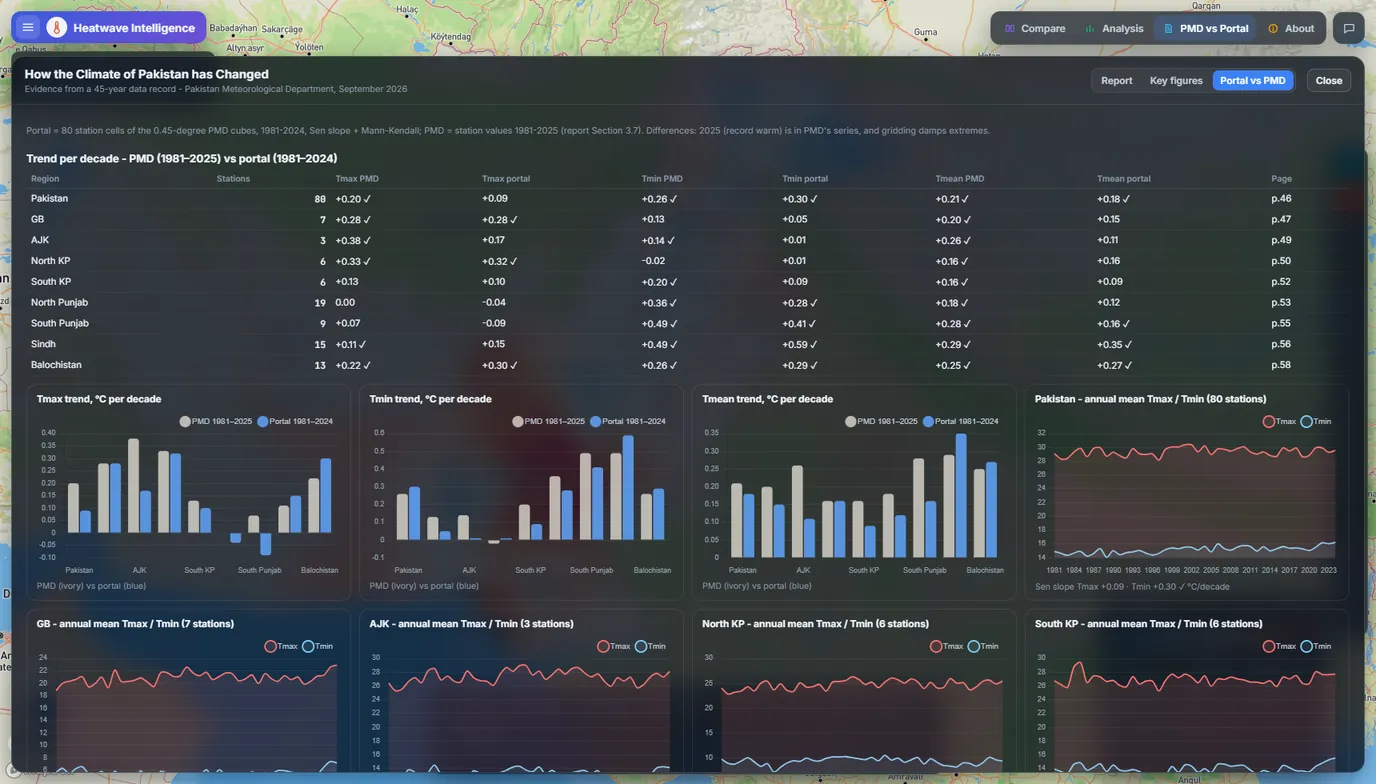Click the Region column header

[x=45, y=179]
